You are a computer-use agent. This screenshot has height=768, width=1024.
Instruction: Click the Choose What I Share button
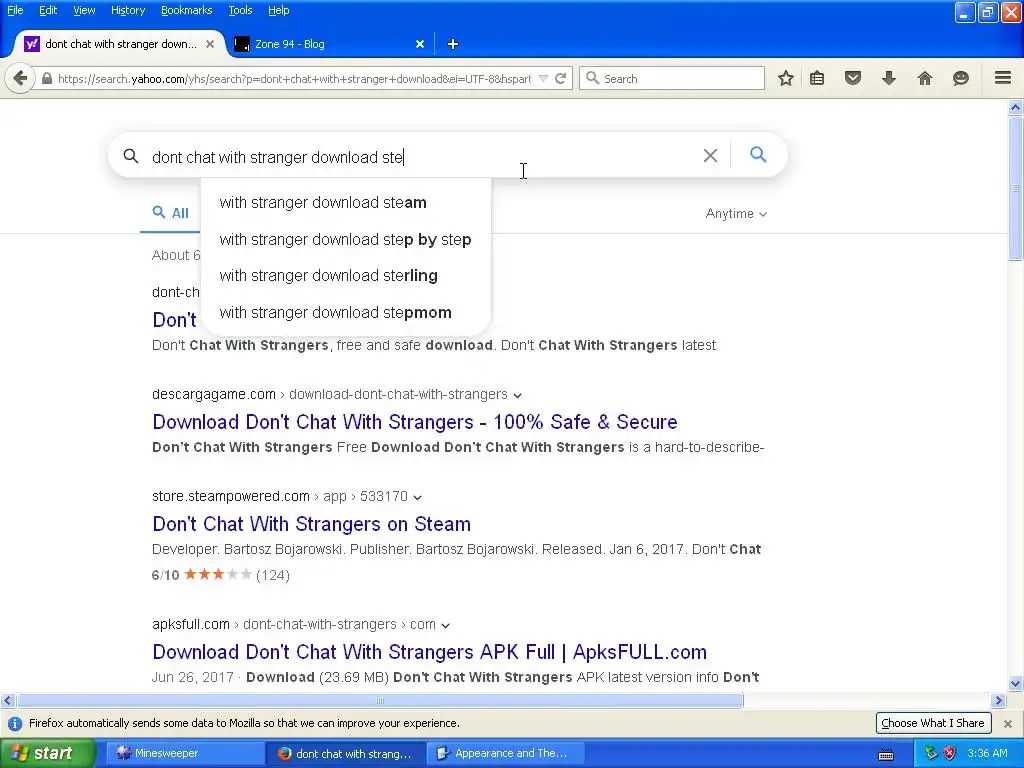(x=933, y=723)
